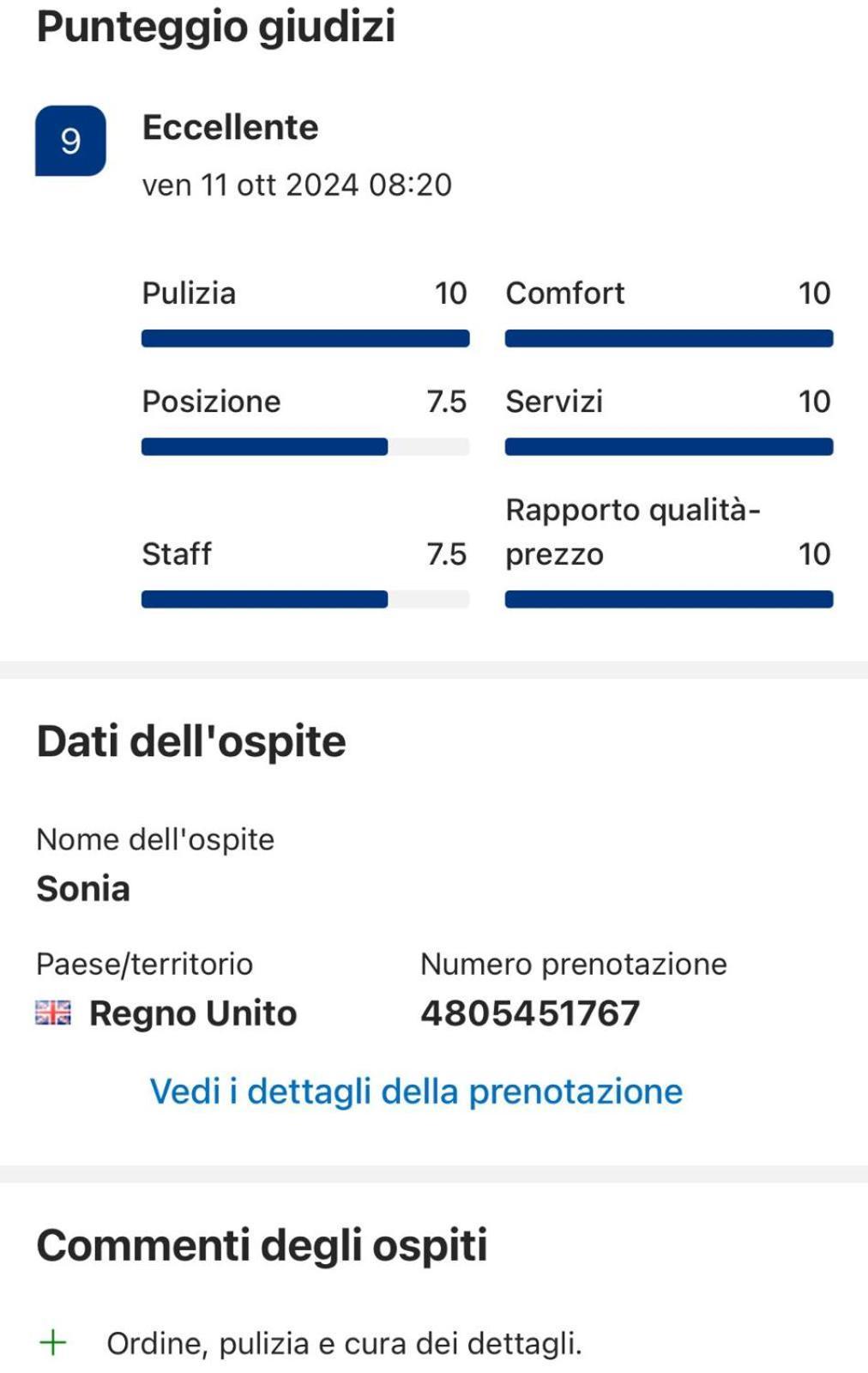Click the blue score badge showing 9
Viewport: 868px width, 1373px height.
70,141
